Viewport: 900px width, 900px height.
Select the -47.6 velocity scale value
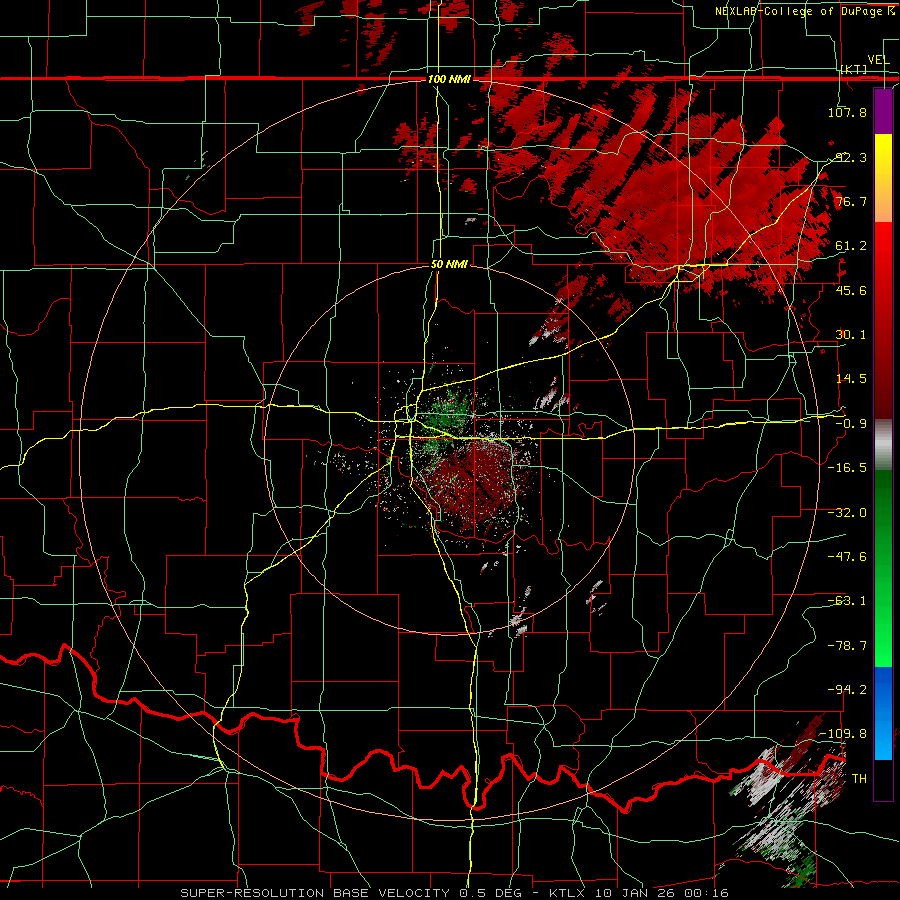(x=847, y=557)
